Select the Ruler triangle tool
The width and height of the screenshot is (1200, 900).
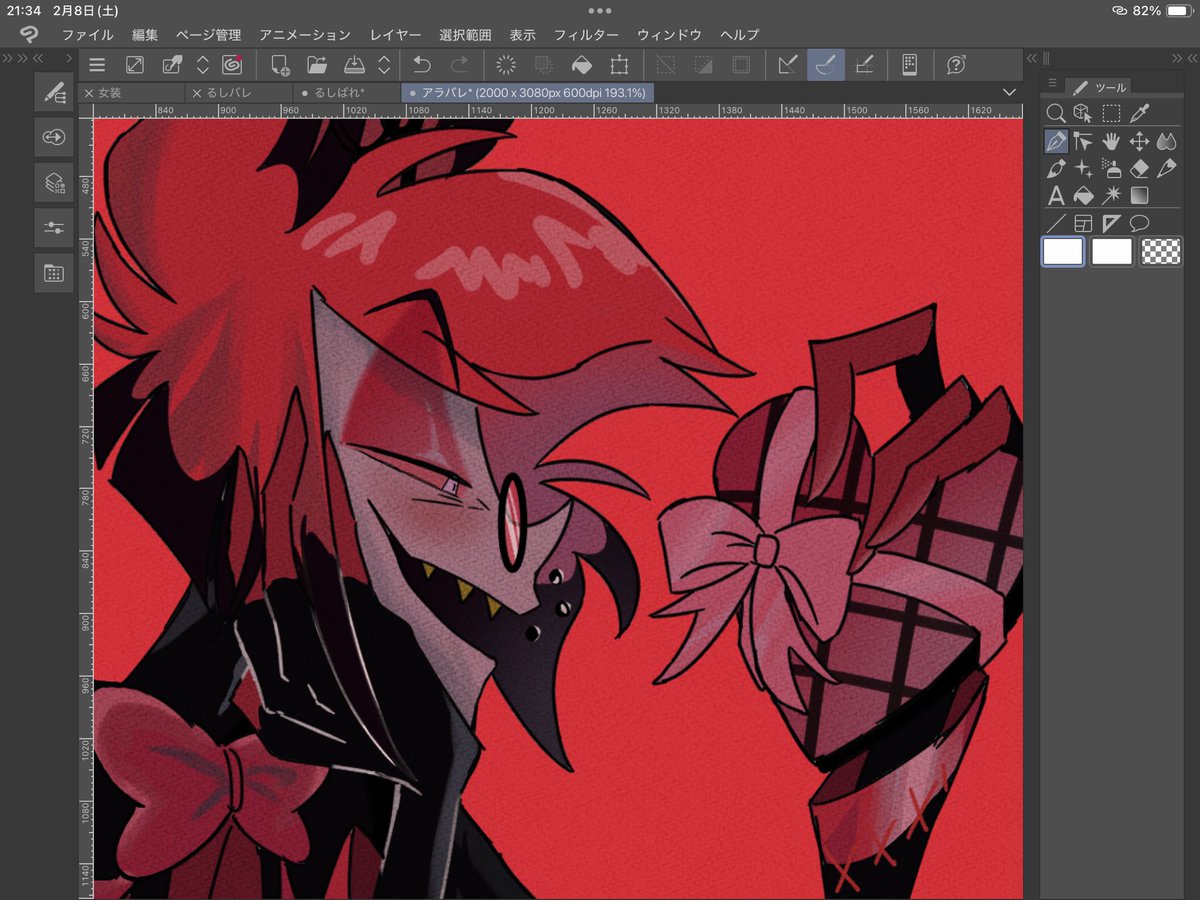(x=1111, y=222)
